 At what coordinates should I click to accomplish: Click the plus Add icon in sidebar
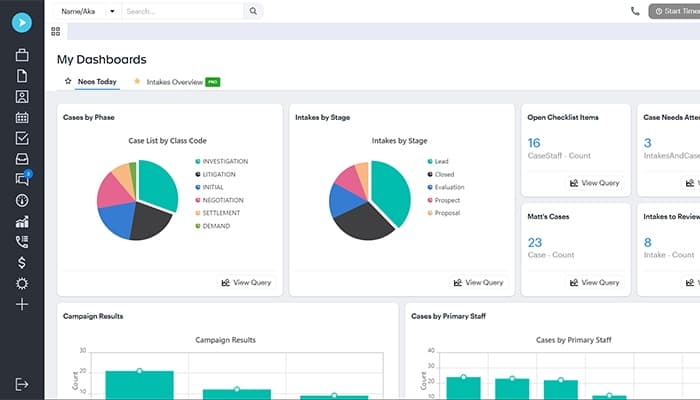(22, 304)
